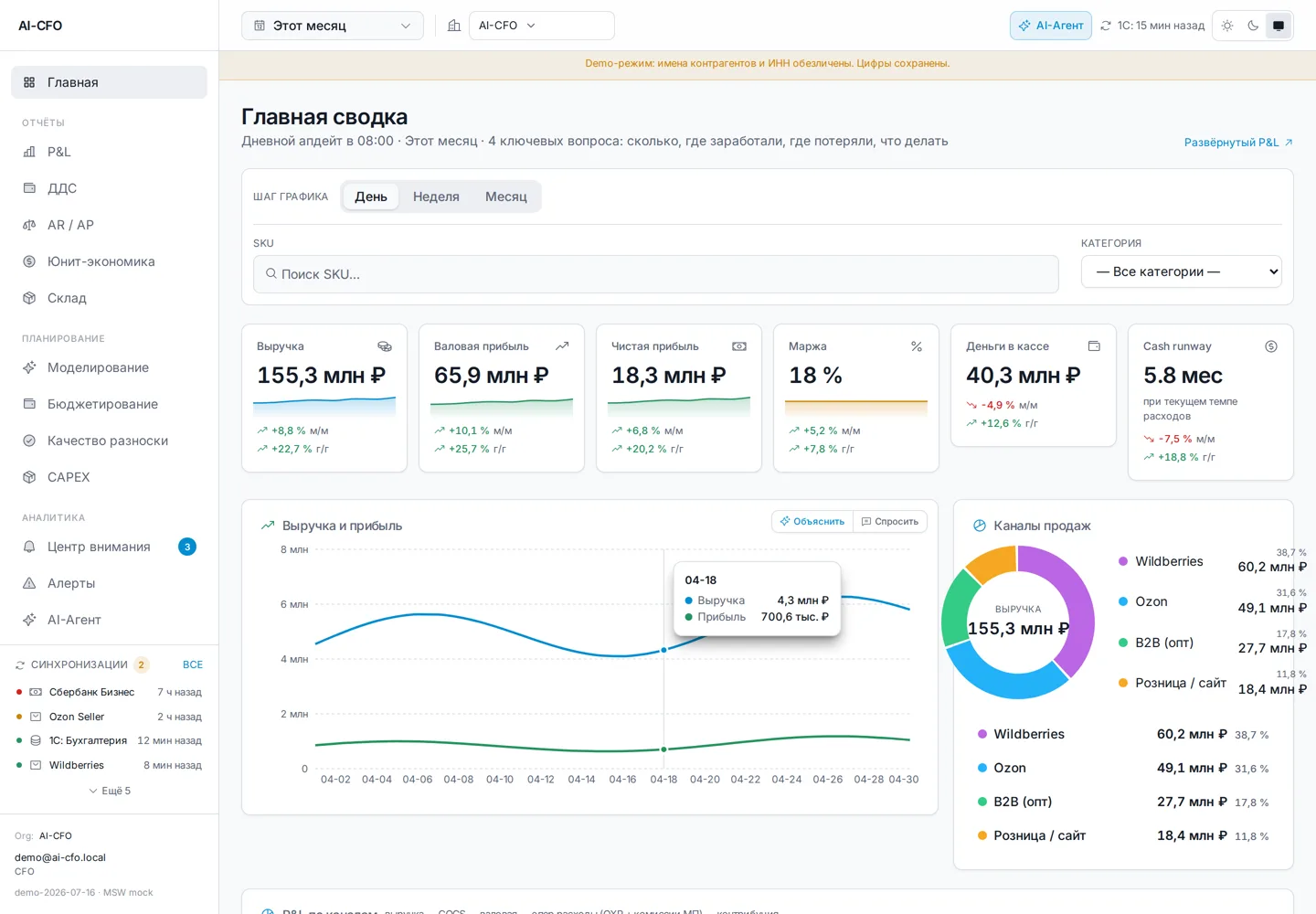Screen dimensions: 1316x914
Task: Select the День chart step
Action: coord(371,197)
